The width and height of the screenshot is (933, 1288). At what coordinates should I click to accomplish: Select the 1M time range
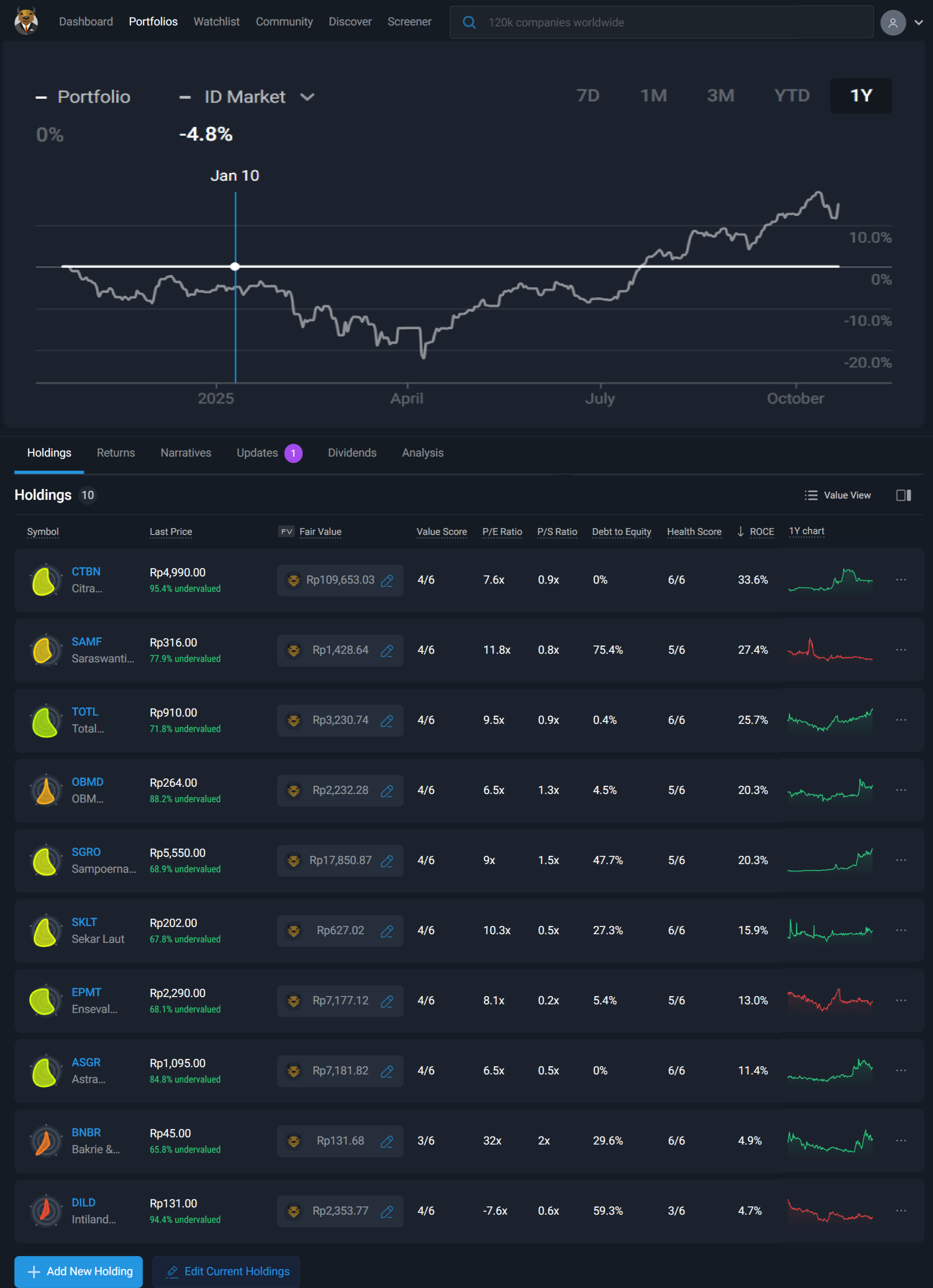pos(653,96)
